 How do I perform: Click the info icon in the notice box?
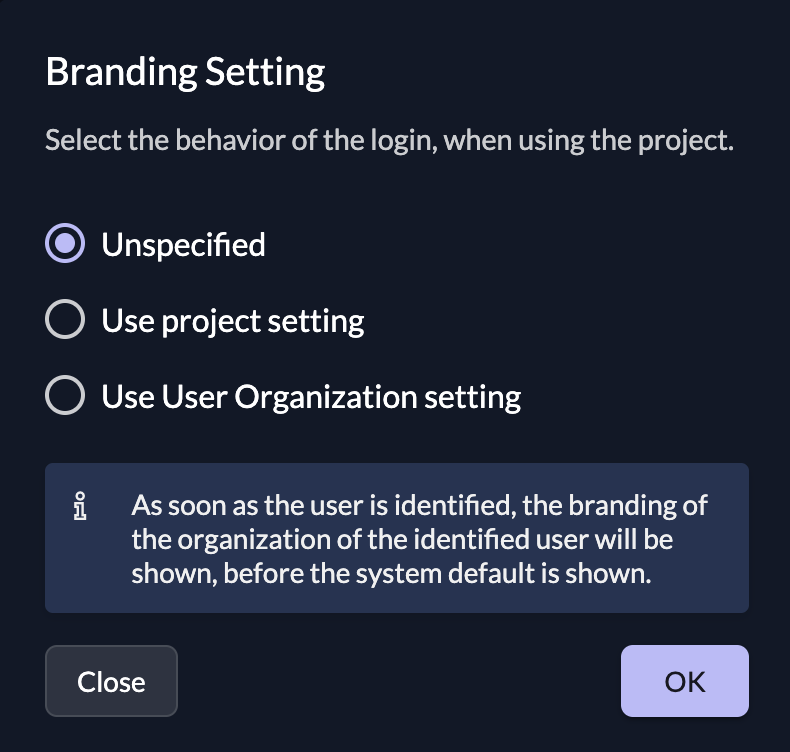click(82, 507)
